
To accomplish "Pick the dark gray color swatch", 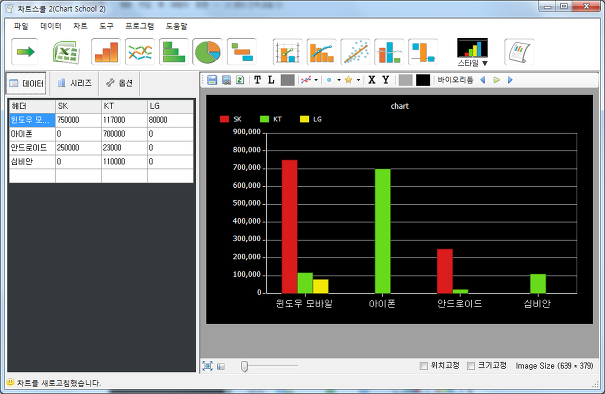I will (287, 80).
